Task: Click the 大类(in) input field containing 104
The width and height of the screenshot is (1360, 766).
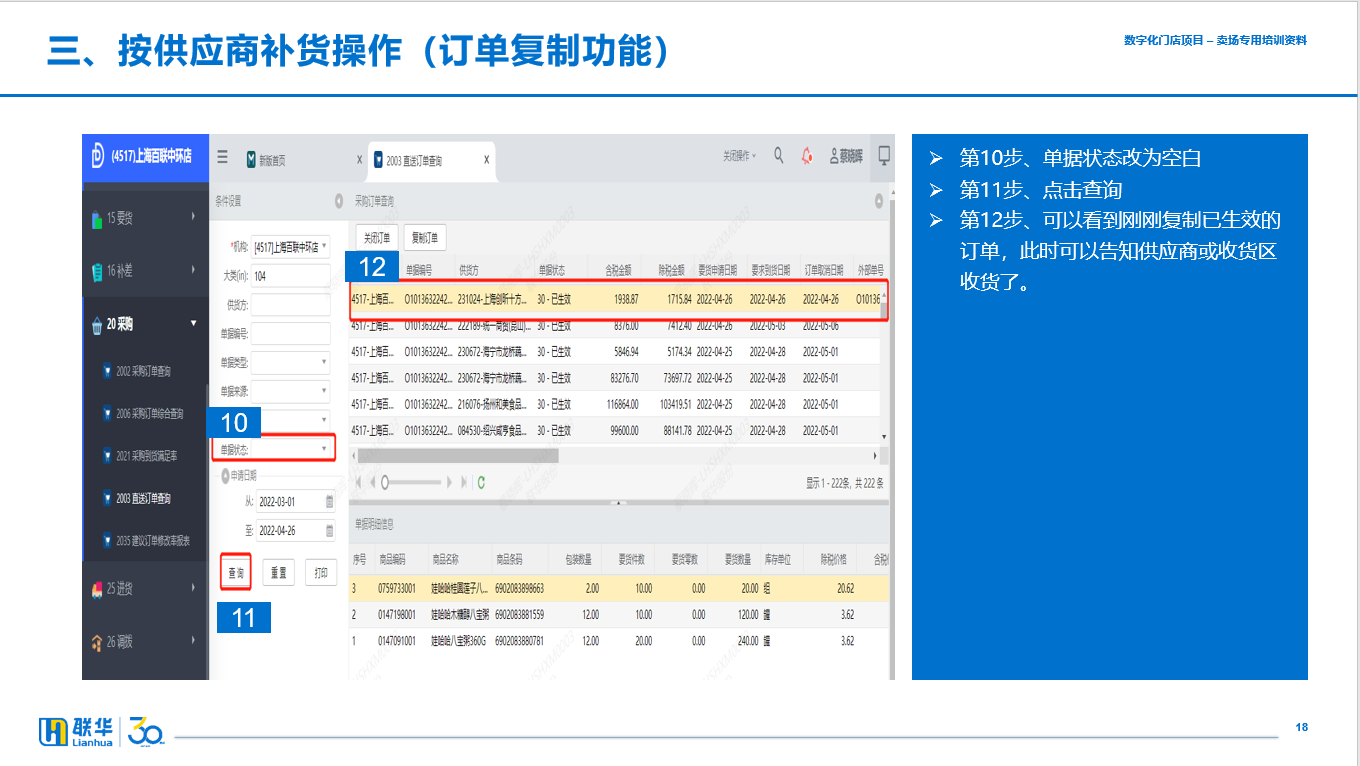Action: point(290,275)
